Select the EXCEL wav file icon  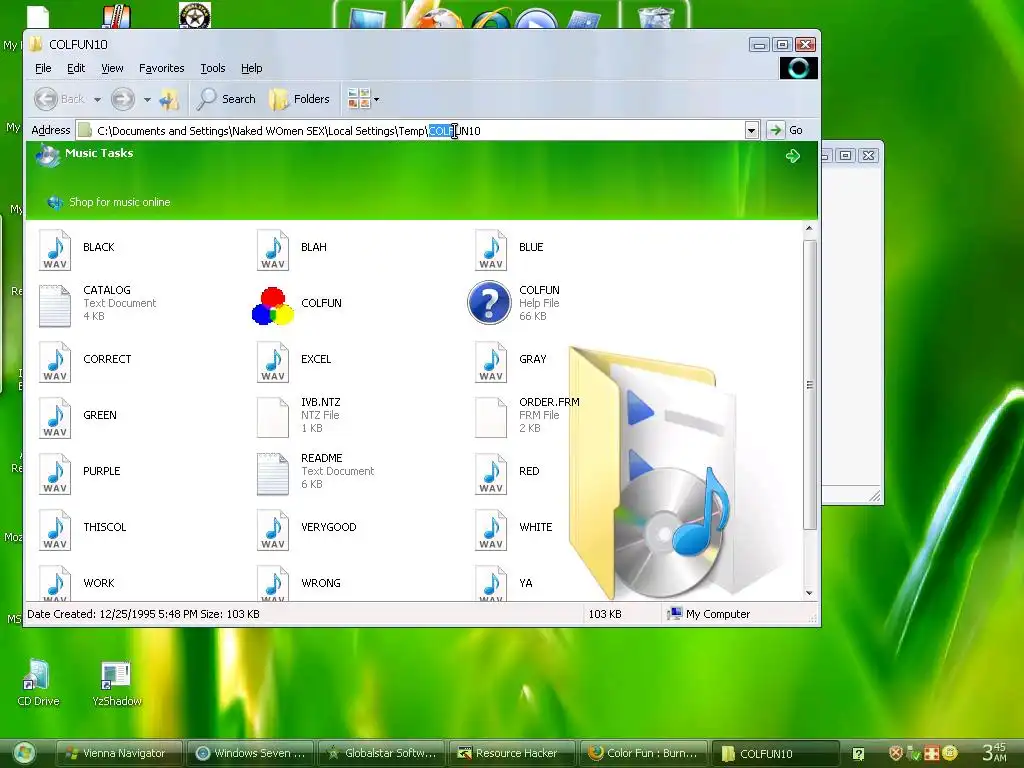click(x=273, y=362)
